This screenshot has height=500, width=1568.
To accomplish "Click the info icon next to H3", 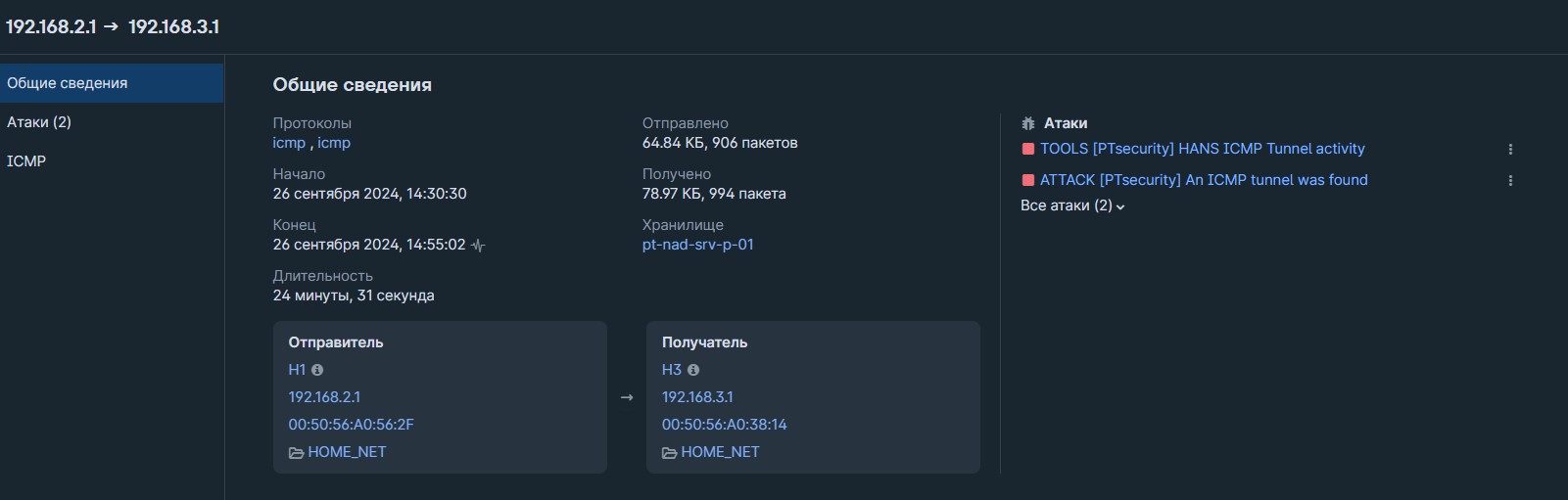I will [x=693, y=370].
